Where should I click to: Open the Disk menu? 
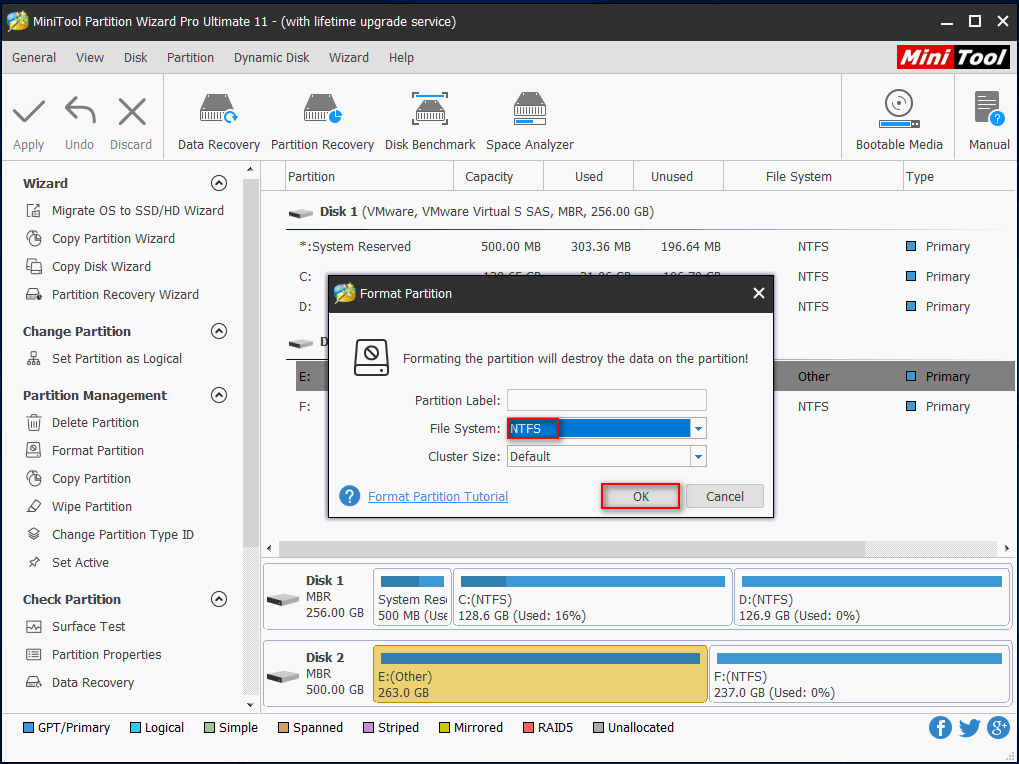pos(135,57)
